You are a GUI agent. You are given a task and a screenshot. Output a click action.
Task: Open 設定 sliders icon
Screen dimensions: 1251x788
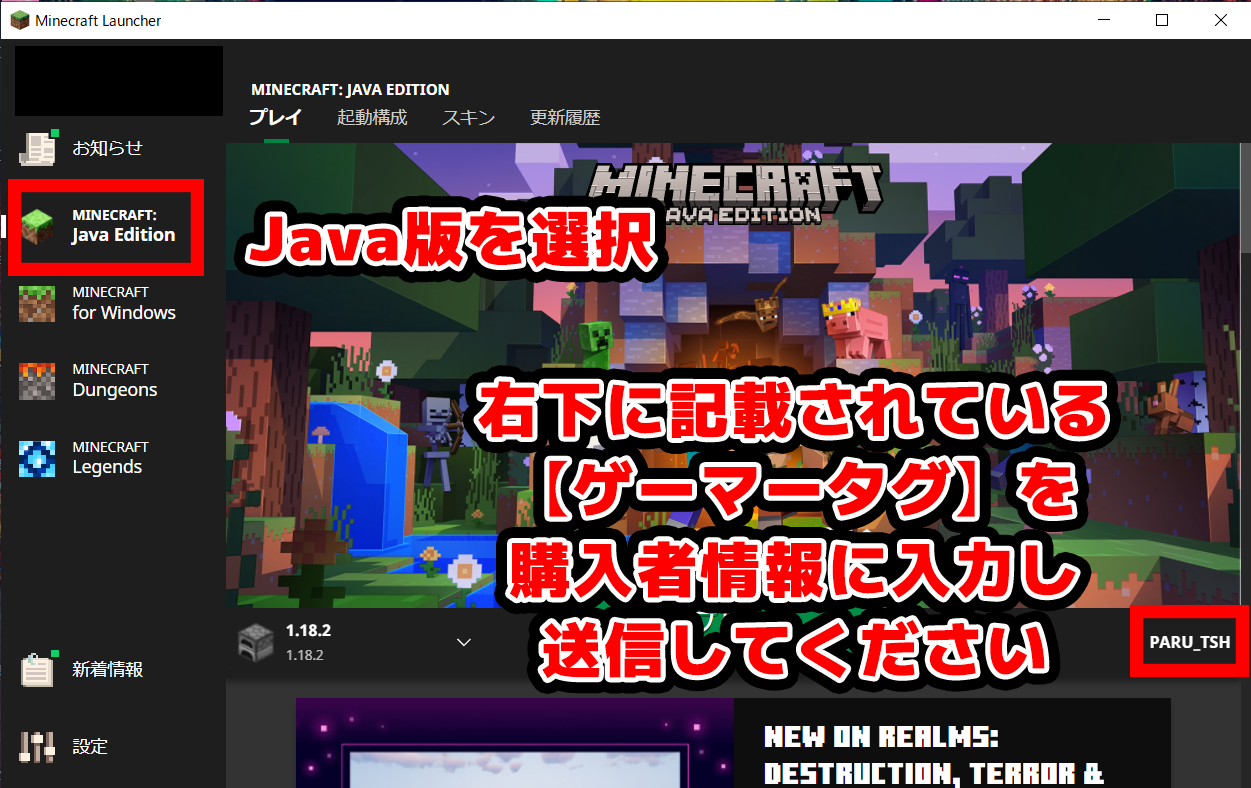(x=38, y=746)
